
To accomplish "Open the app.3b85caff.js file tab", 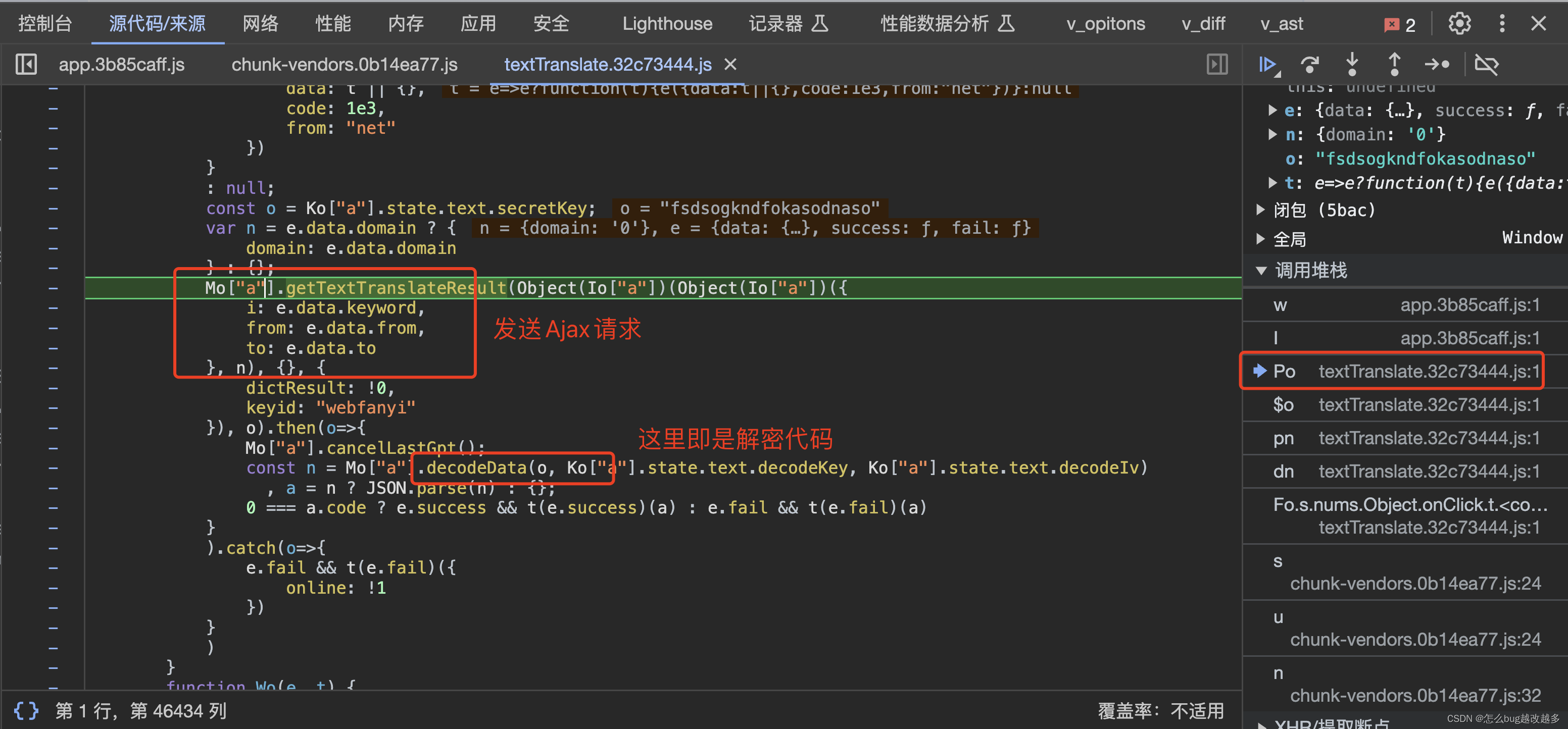I will pos(121,65).
